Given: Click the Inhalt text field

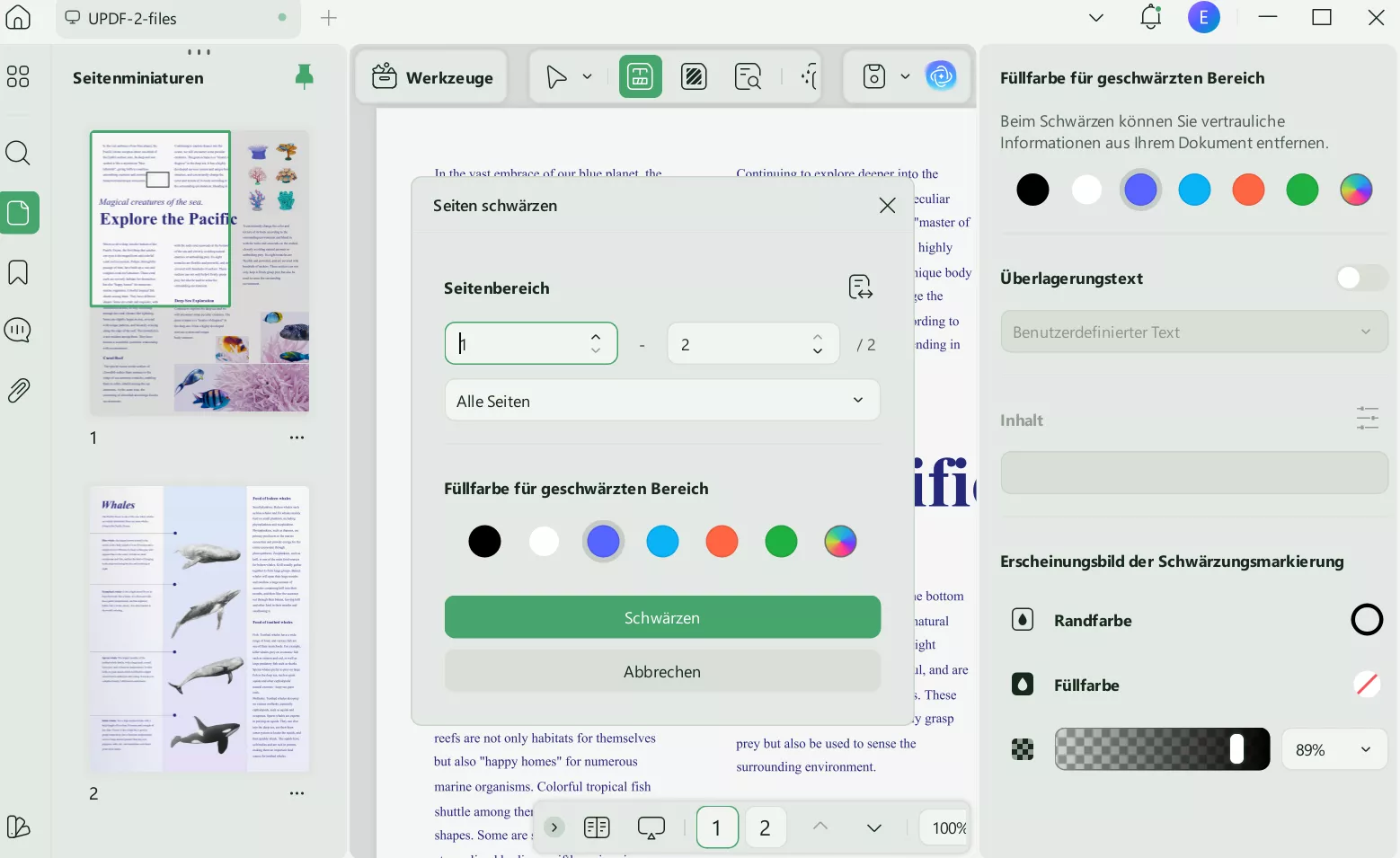Looking at the screenshot, I should pyautogui.click(x=1194, y=473).
